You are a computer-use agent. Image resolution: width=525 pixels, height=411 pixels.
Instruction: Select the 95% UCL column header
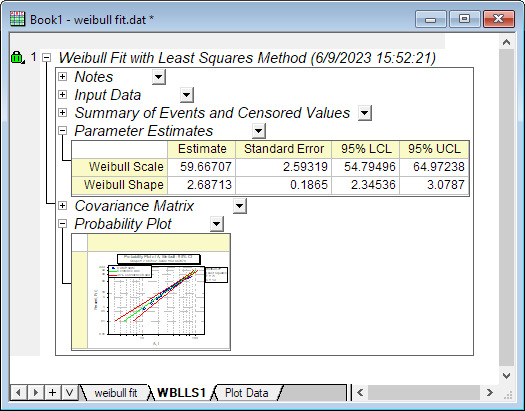tap(434, 149)
